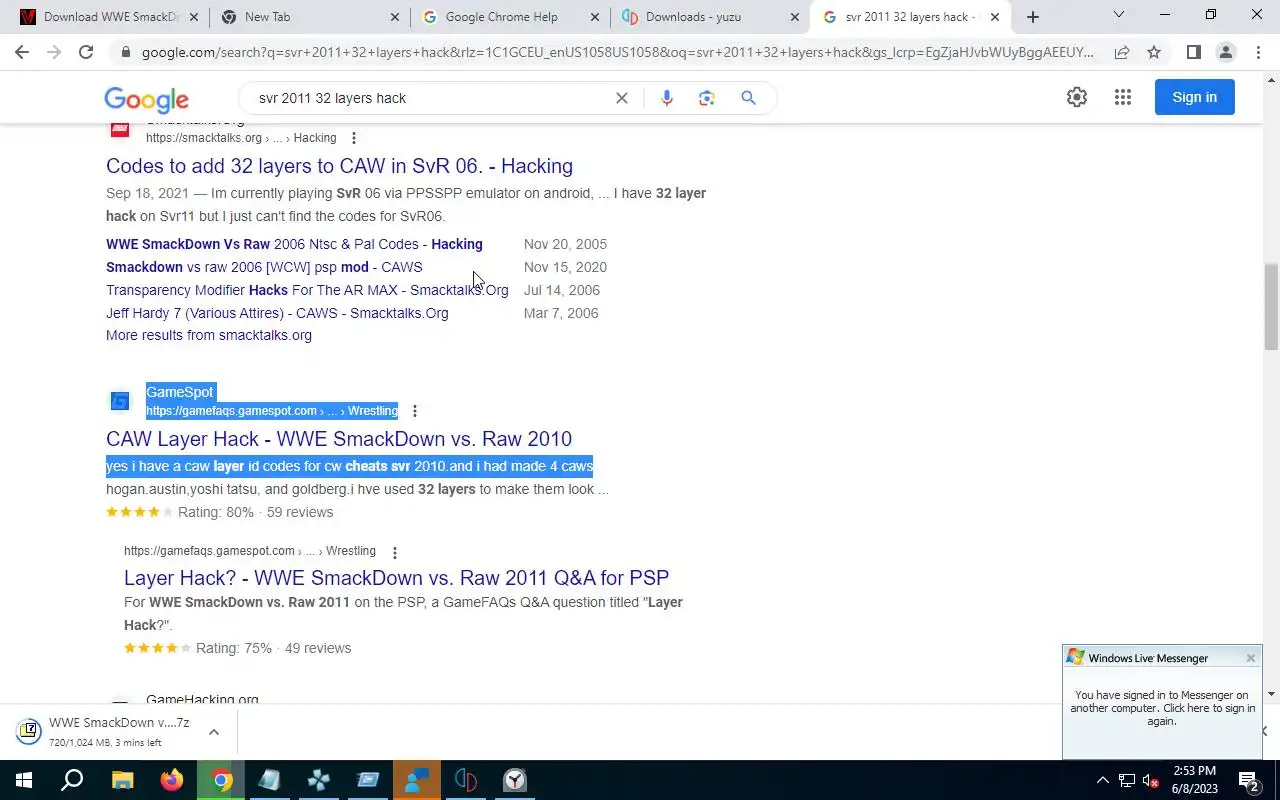Screen dimensions: 1280x800
Task: Click the taskbar clock 2:53 PM
Action: pos(1193,780)
